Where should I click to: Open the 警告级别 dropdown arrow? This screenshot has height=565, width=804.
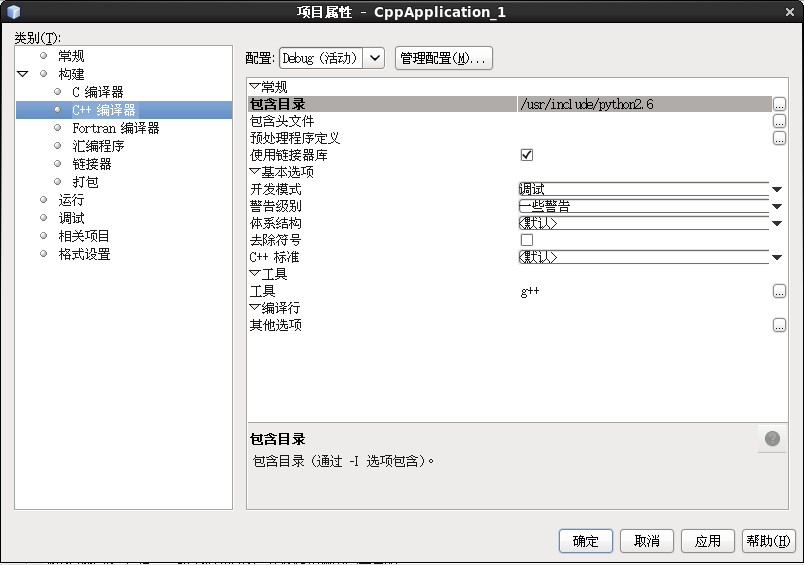click(776, 206)
